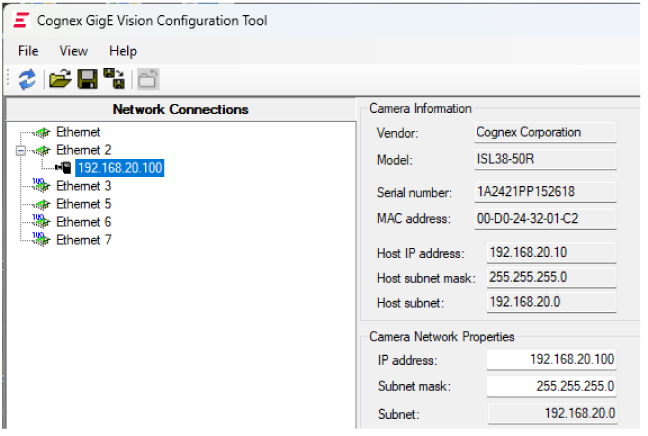Click the Cognex logo in title bar

coord(21,20)
